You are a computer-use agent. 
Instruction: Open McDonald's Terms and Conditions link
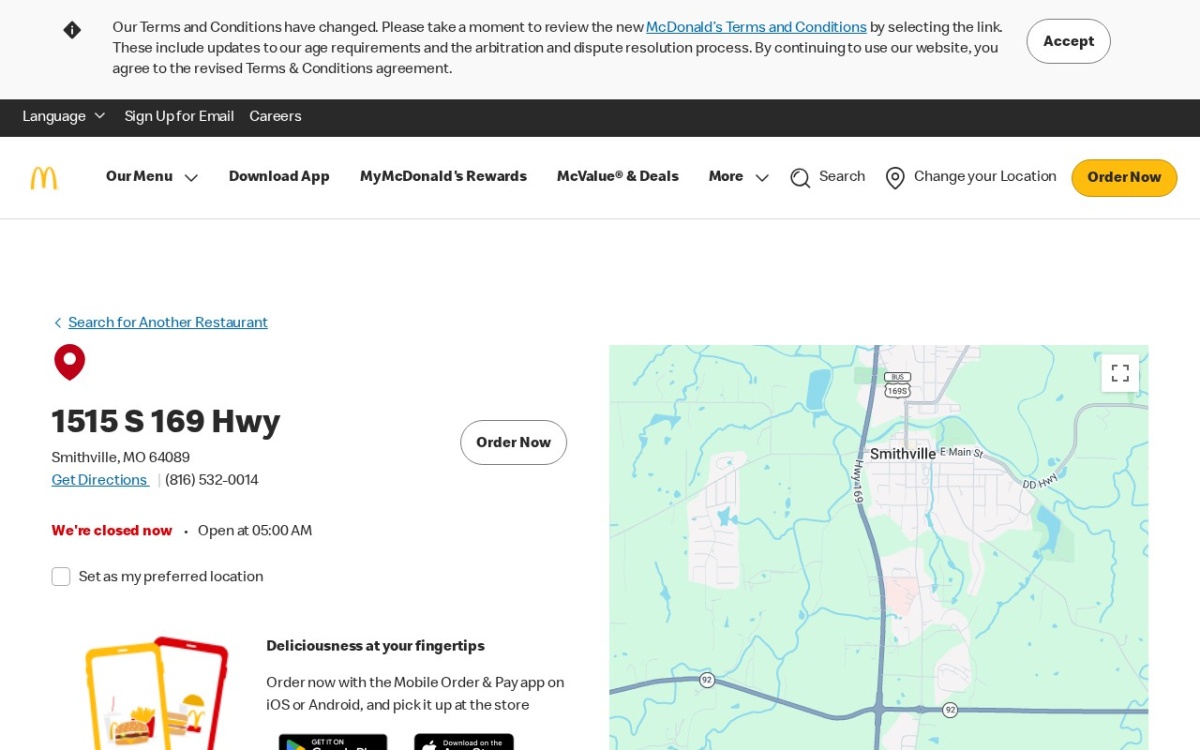[756, 28]
